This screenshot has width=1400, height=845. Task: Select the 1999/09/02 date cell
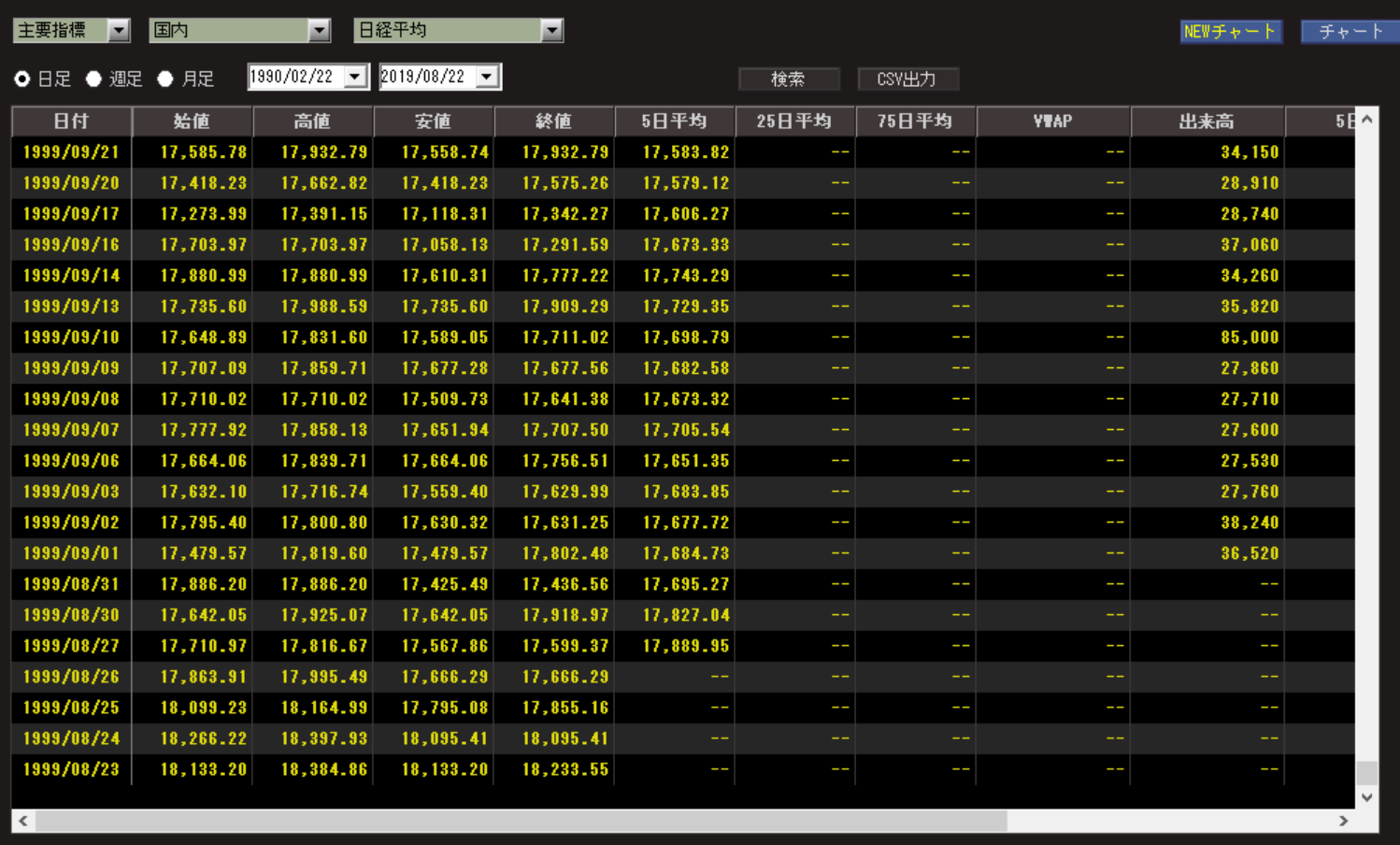coord(71,523)
